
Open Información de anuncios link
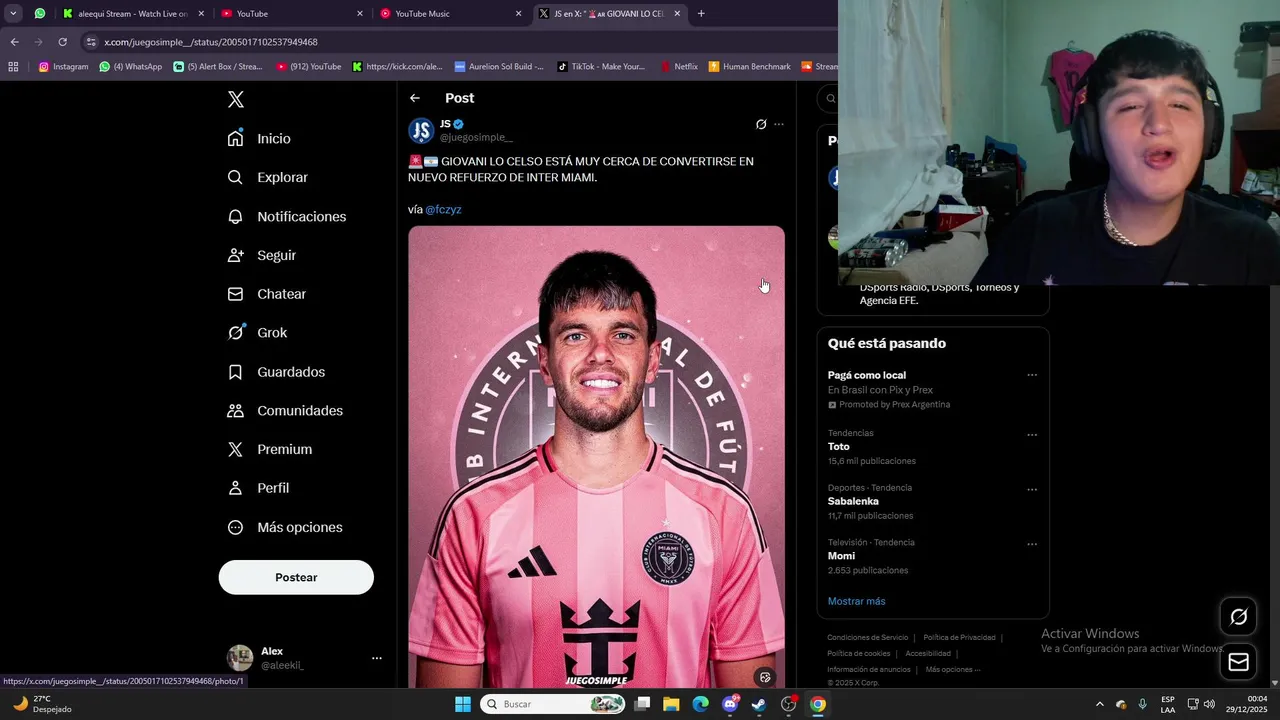[869, 669]
